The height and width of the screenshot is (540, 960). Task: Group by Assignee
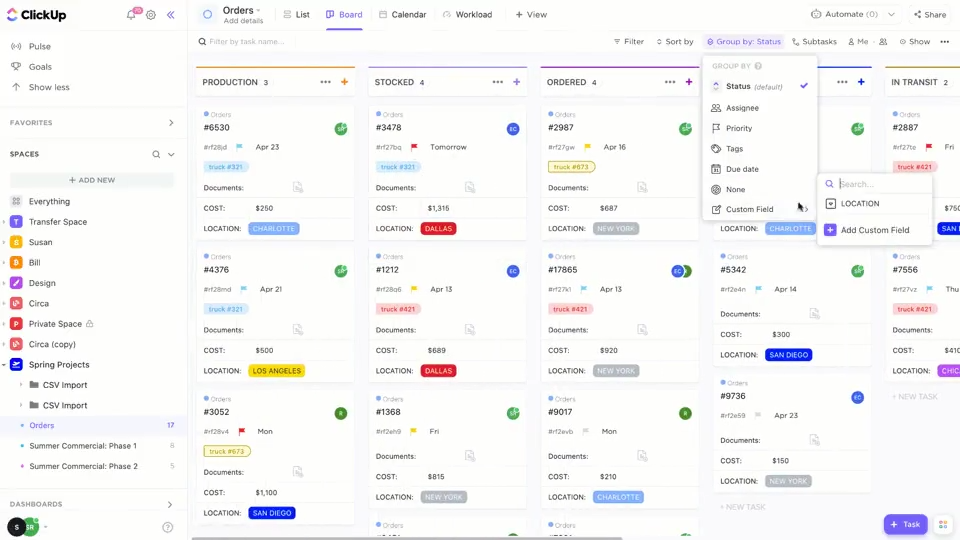point(760,108)
